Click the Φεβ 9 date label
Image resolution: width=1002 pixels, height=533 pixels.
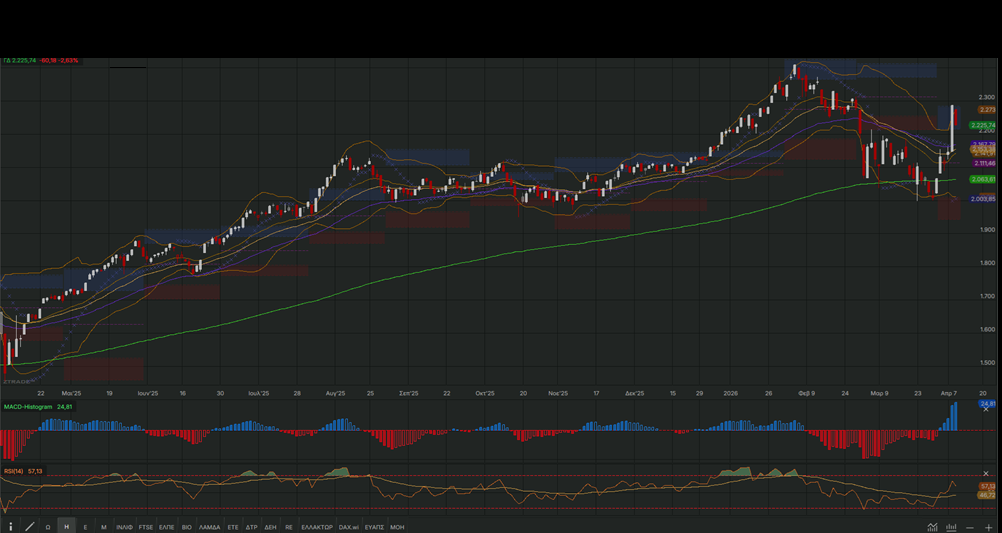pos(807,394)
